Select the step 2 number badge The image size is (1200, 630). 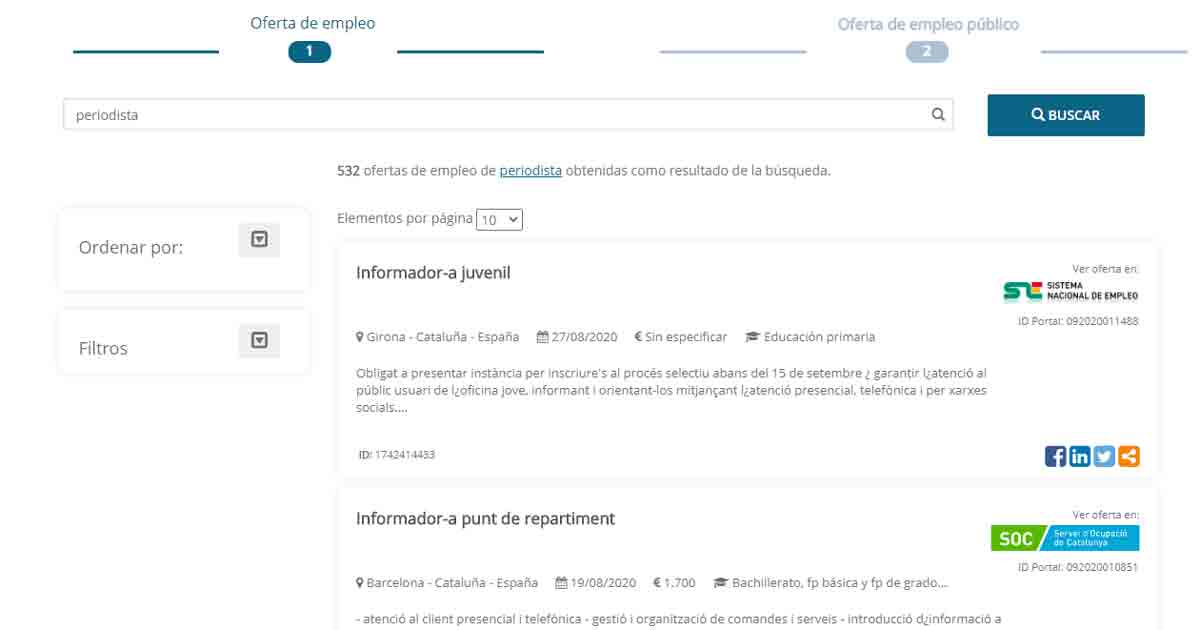(927, 52)
